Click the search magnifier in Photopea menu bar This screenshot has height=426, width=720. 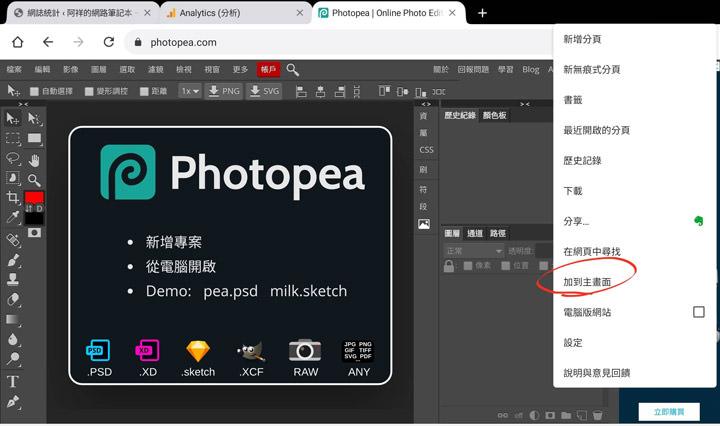[x=292, y=70]
